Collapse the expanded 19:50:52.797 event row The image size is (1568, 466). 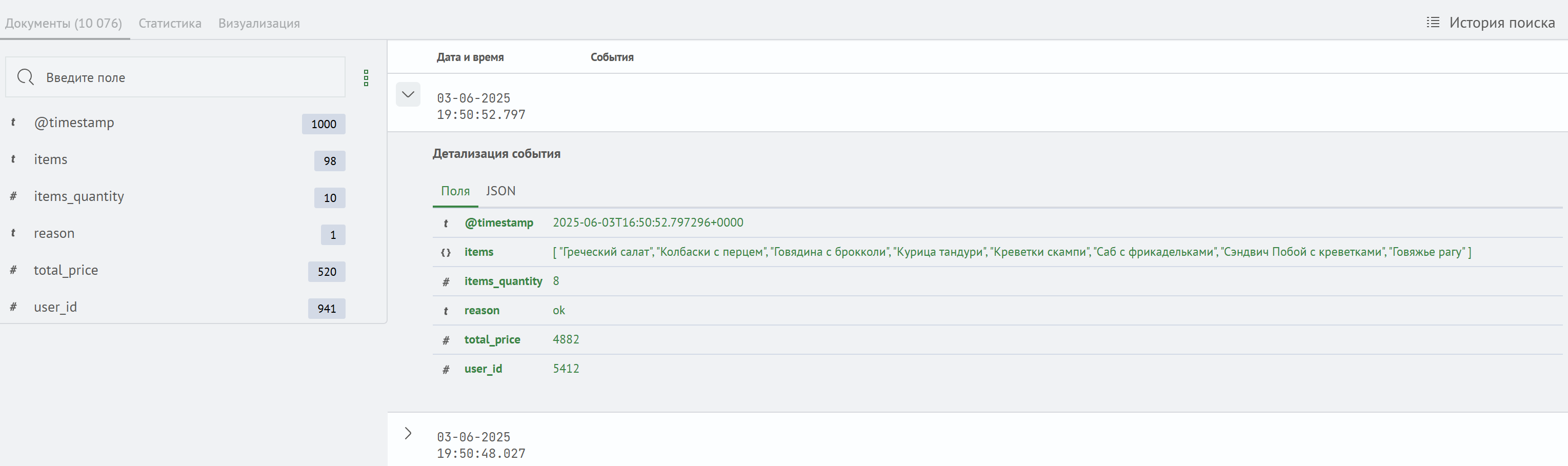pyautogui.click(x=408, y=94)
